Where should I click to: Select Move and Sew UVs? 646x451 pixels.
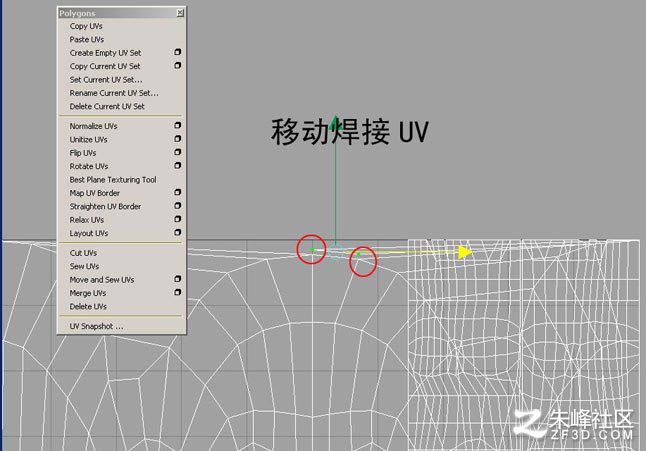click(x=102, y=280)
